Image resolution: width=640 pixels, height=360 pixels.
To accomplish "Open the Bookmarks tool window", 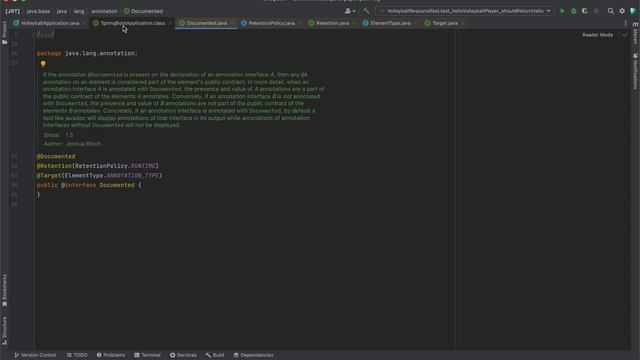I will click(4, 290).
